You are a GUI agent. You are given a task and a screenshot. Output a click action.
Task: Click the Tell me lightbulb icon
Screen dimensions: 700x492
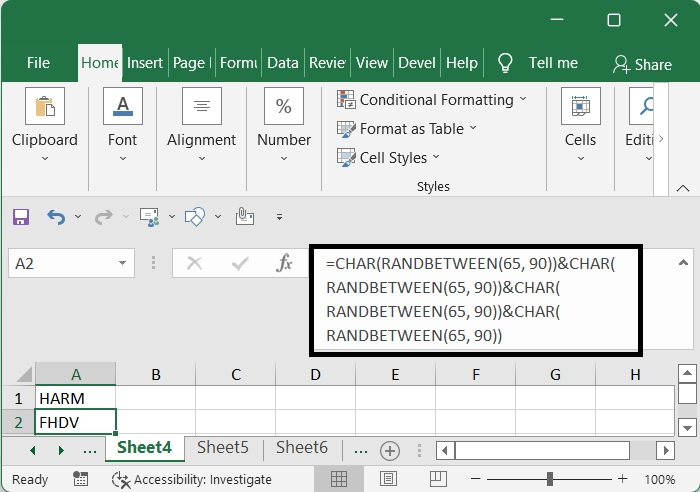505,63
